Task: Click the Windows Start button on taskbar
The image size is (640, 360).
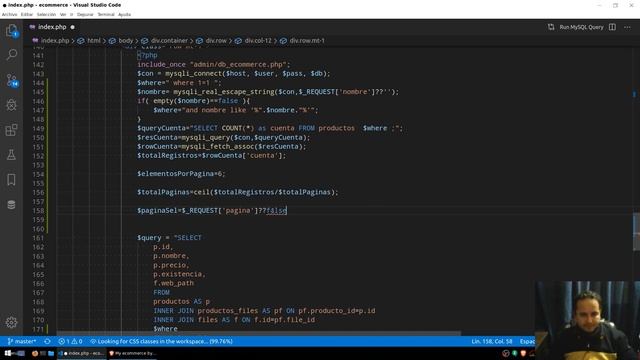Action: click(8, 353)
